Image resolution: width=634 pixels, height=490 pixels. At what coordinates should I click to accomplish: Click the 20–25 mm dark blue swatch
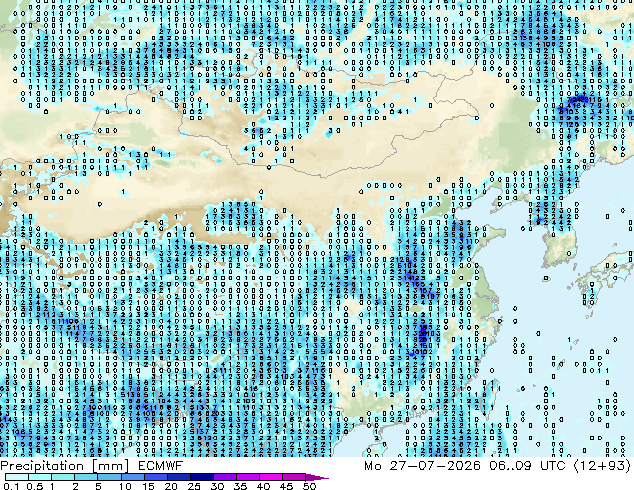tap(178, 477)
